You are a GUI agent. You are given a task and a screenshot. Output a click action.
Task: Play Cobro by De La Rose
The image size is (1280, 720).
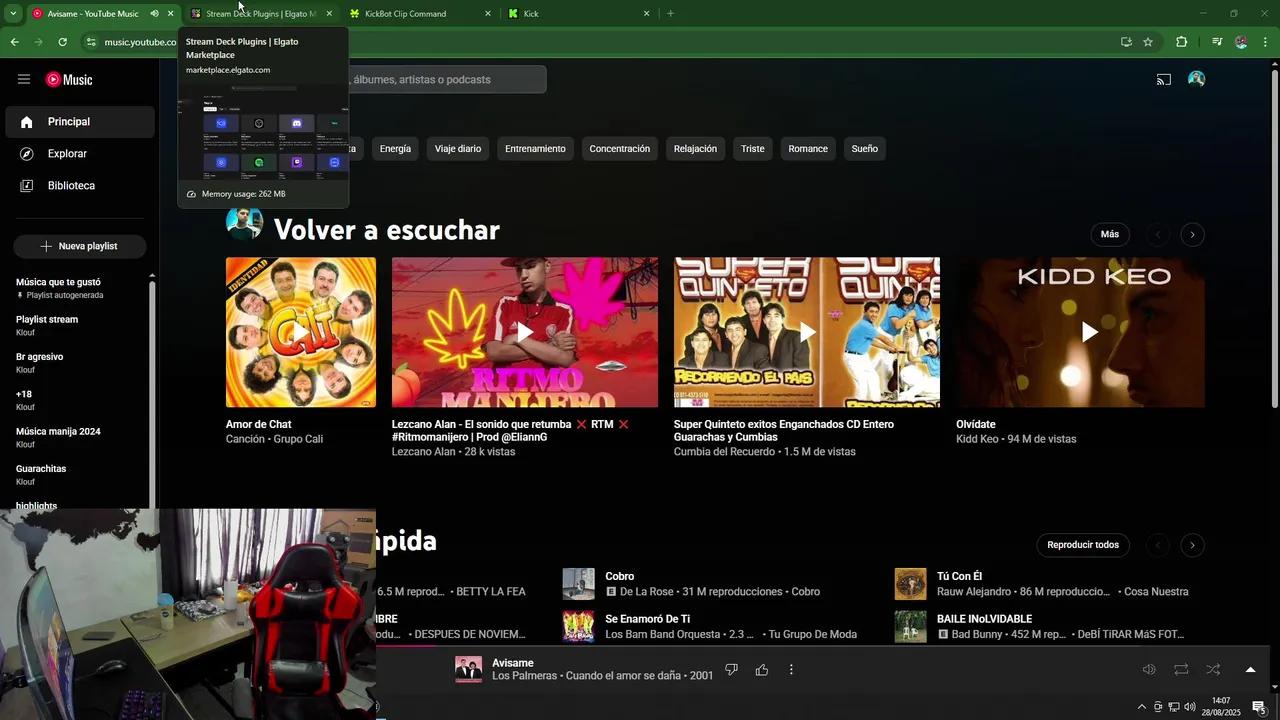[579, 584]
